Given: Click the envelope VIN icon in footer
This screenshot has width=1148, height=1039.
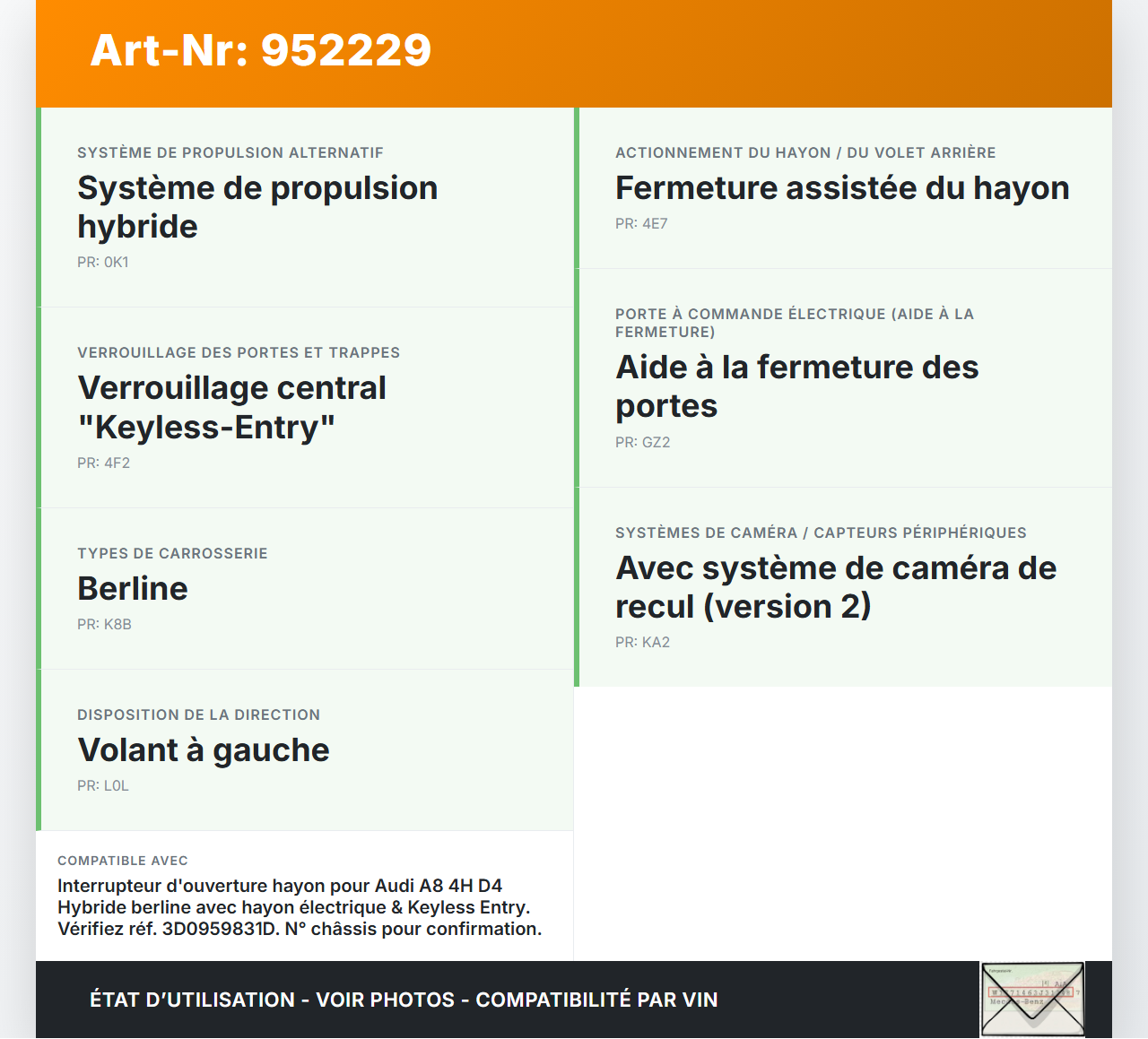Looking at the screenshot, I should tap(1032, 999).
